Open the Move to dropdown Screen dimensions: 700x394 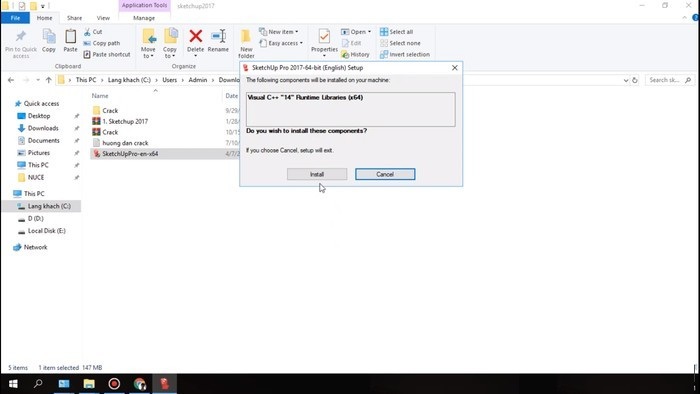[x=148, y=53]
